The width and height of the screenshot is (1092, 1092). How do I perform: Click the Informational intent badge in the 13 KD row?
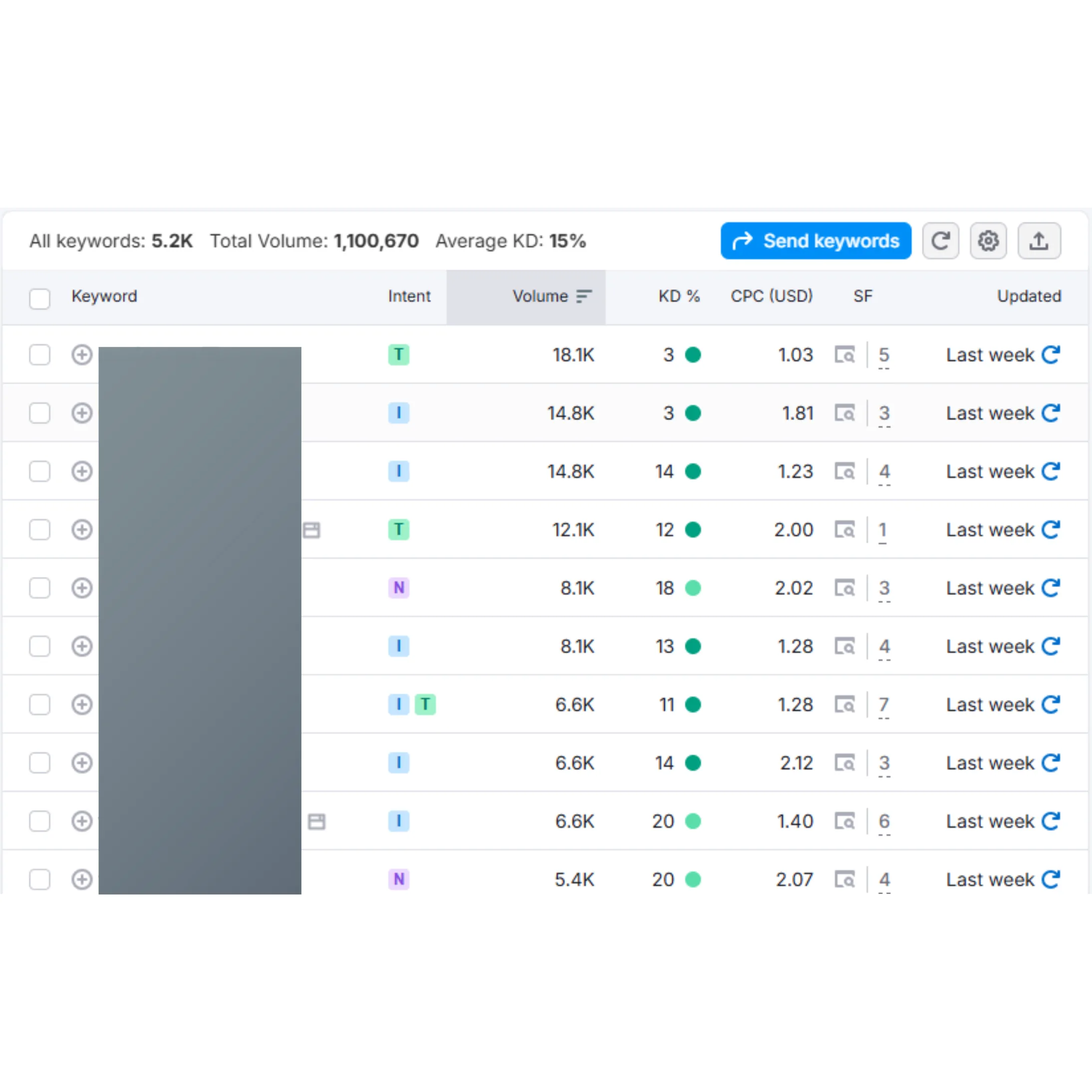click(399, 646)
